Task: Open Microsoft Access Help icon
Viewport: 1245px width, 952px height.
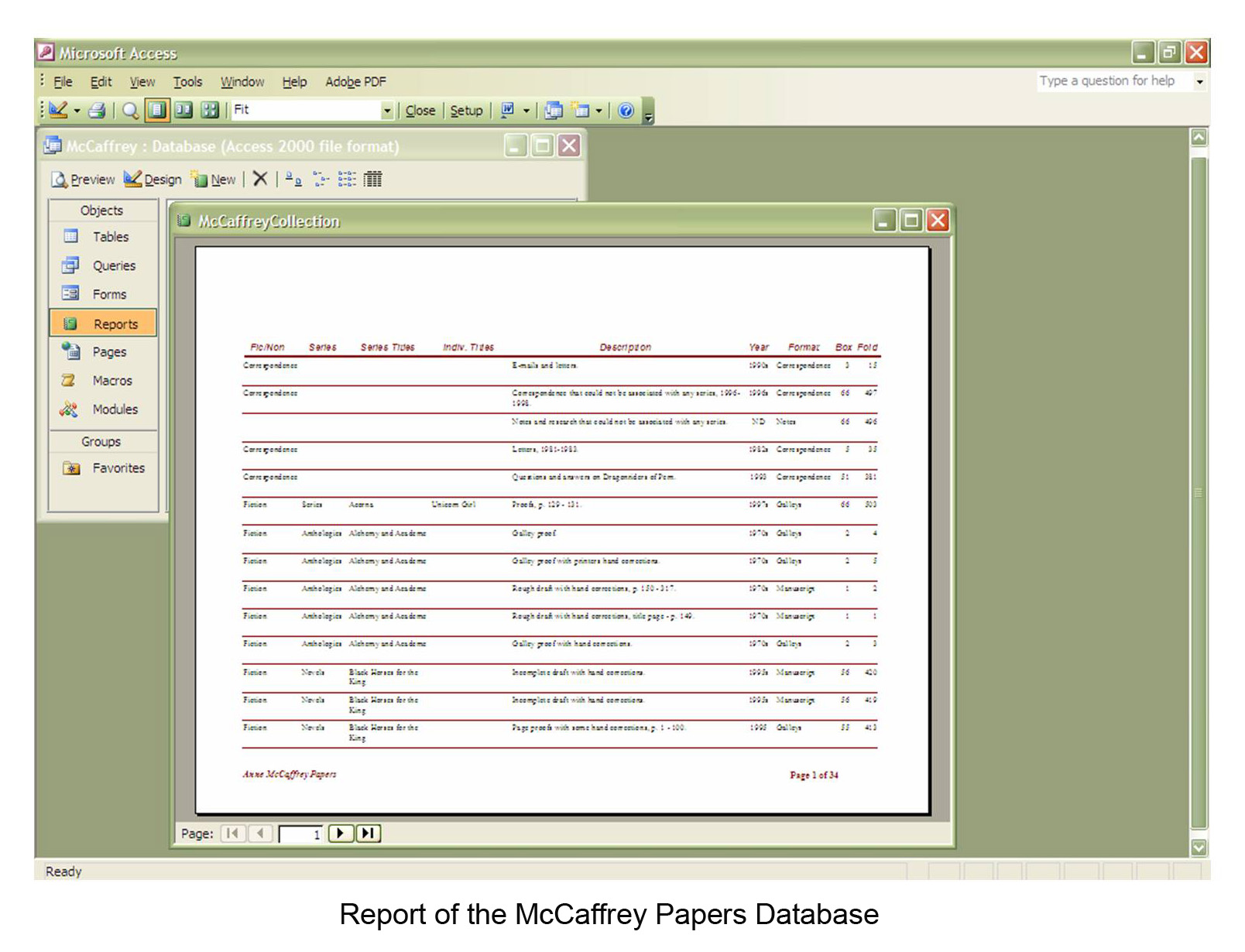Action: click(626, 111)
